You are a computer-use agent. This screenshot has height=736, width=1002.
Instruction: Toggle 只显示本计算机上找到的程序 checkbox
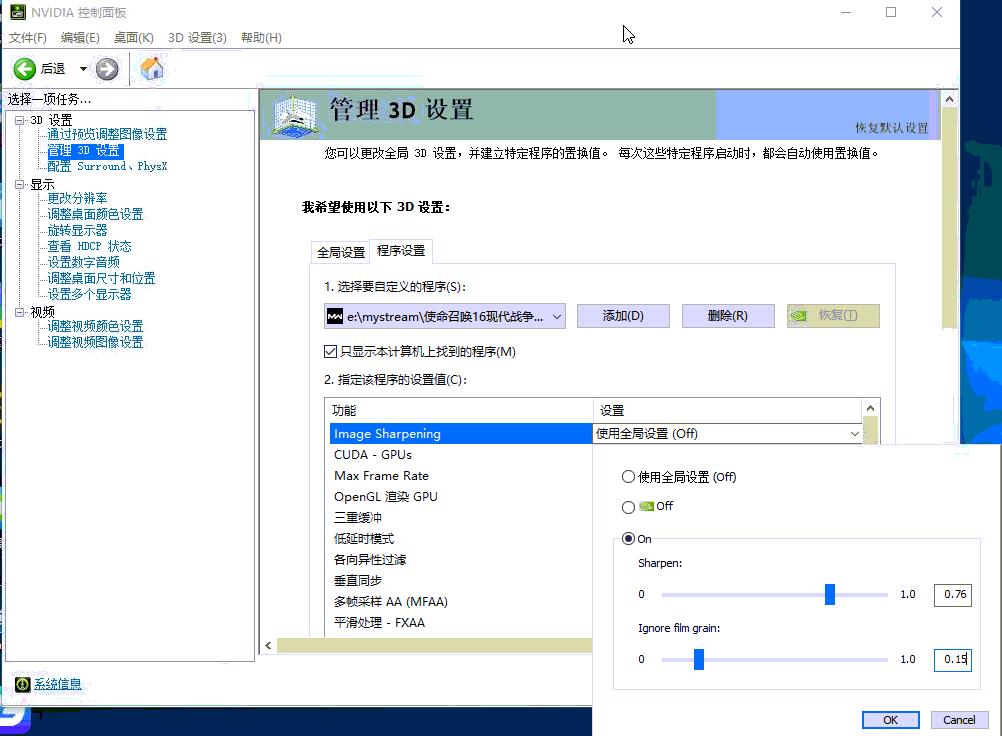point(330,351)
